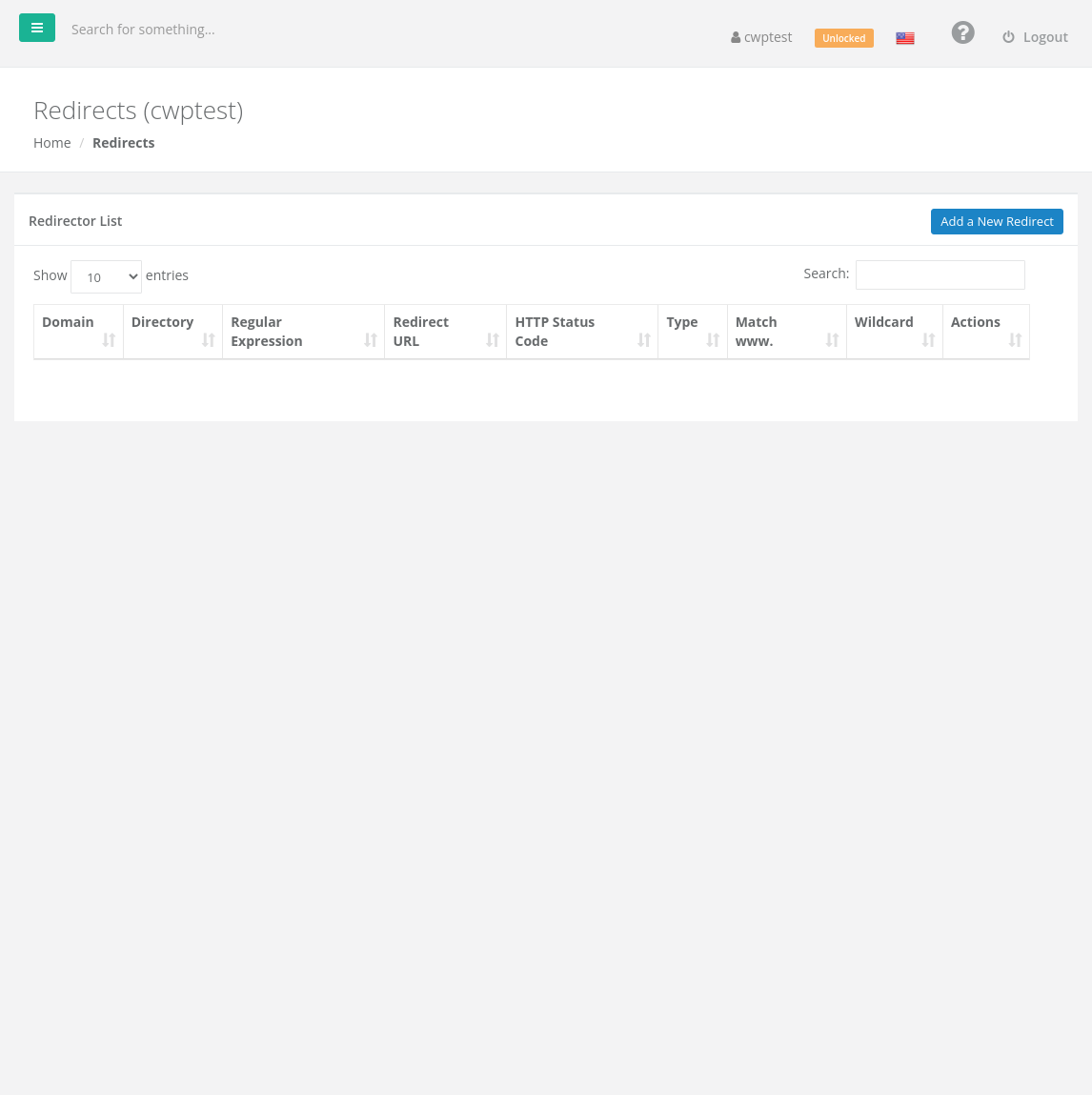Screen dimensions: 1092x1095
Task: Click the orange Unlocked badge
Action: pyautogui.click(x=843, y=38)
